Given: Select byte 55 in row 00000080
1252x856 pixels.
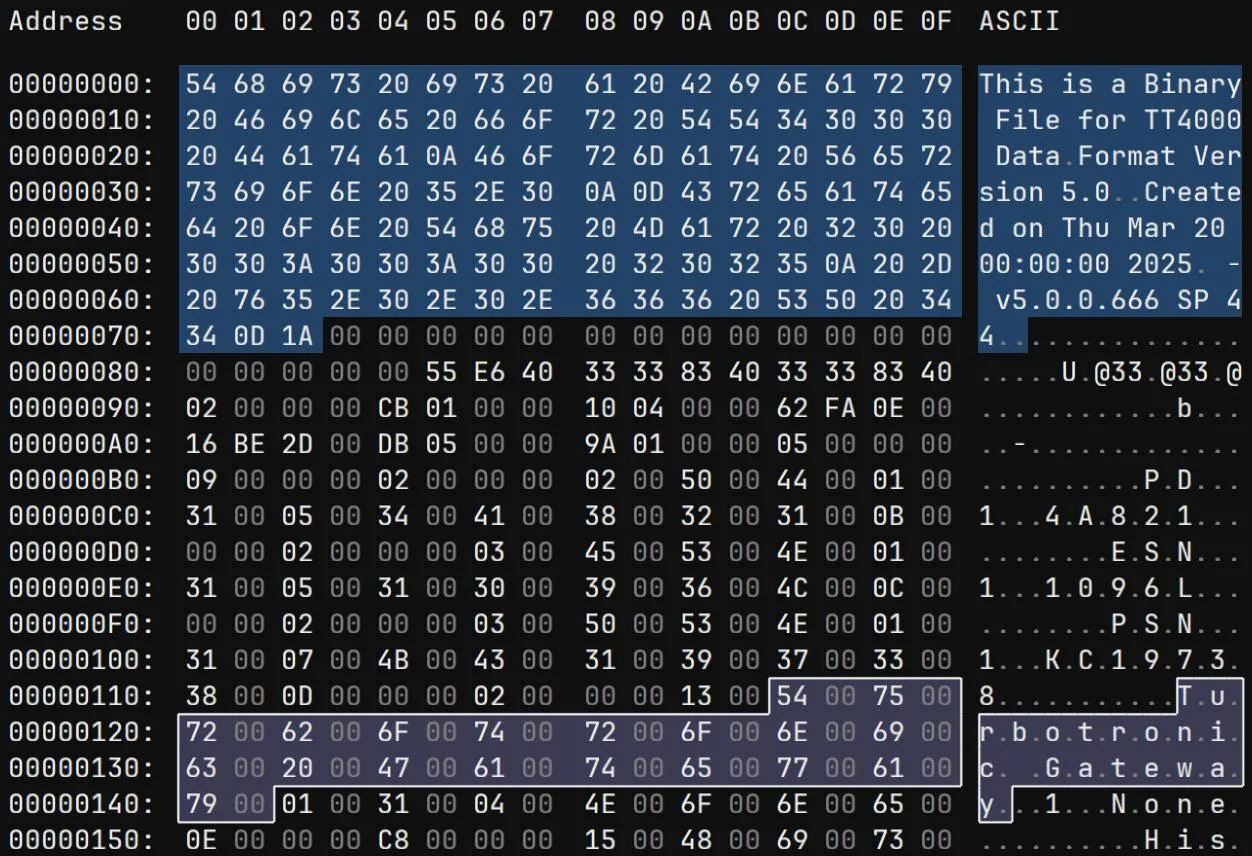Looking at the screenshot, I should (441, 373).
